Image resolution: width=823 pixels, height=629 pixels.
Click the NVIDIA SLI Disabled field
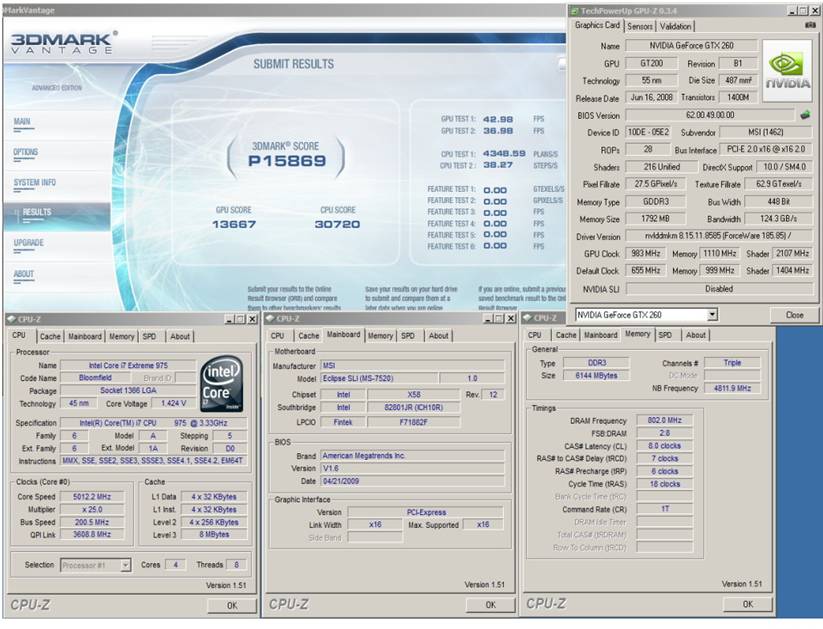tap(719, 289)
